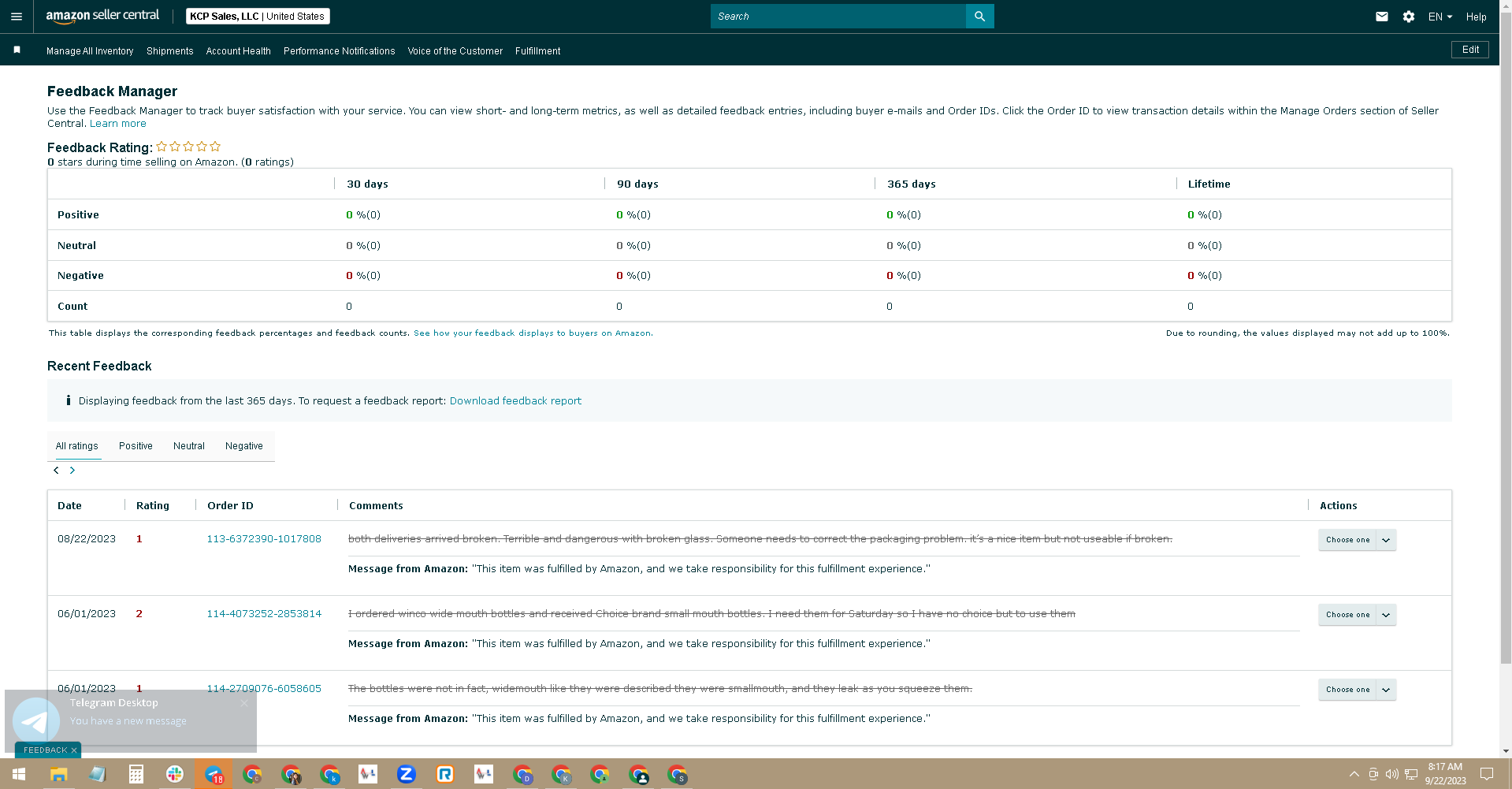Switch to the Negative feedback tab

coord(244,446)
